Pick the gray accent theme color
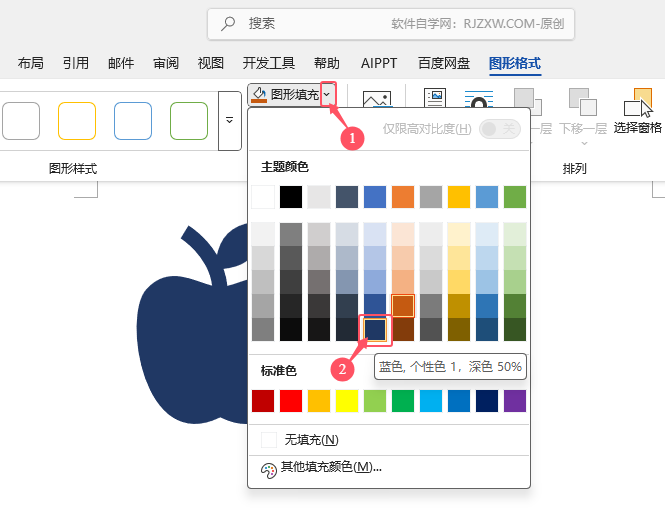665x532 pixels. click(x=431, y=197)
